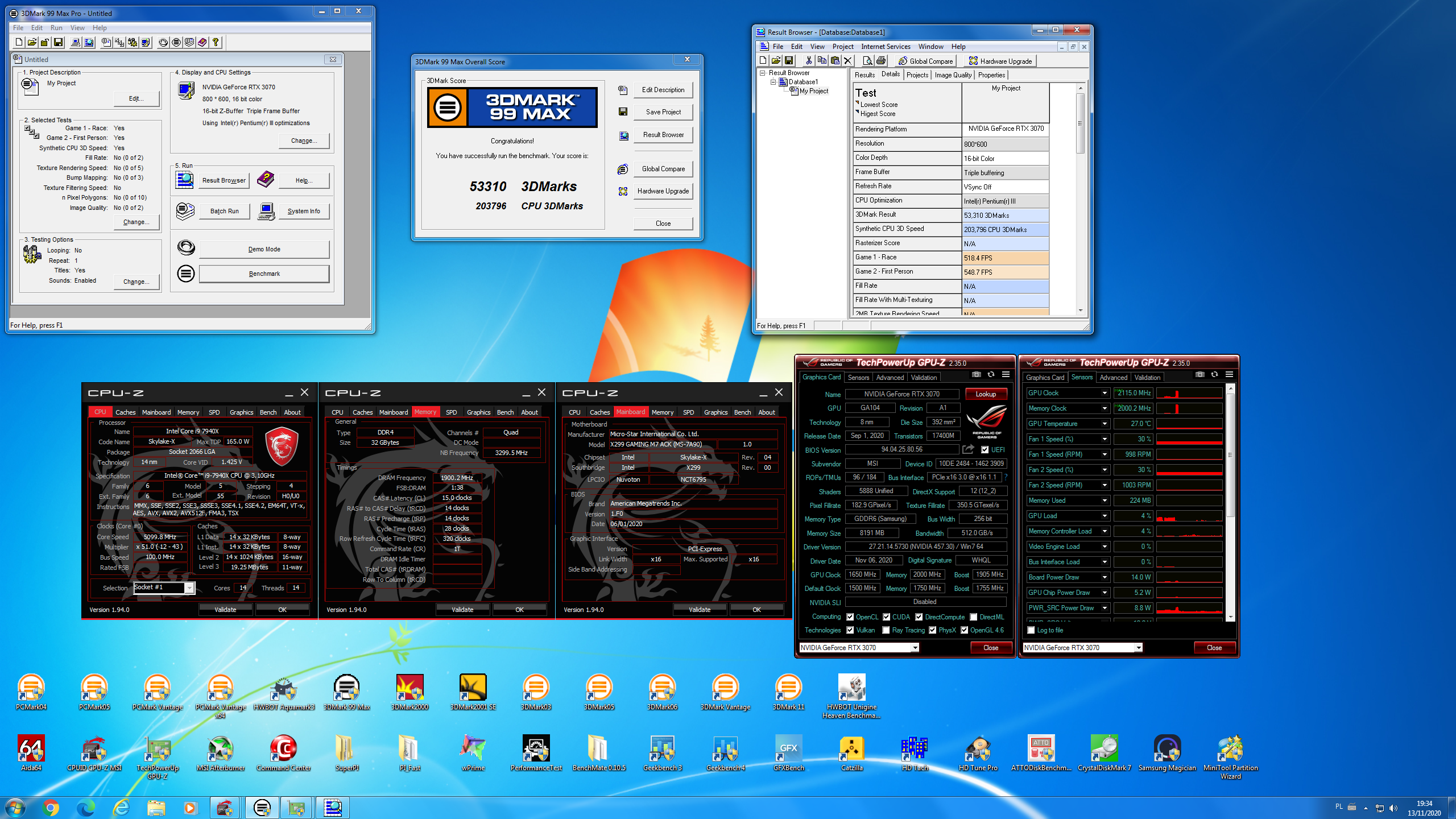
Task: Launch the CrystalDiskMark 7 desktop icon
Action: pos(1104,753)
